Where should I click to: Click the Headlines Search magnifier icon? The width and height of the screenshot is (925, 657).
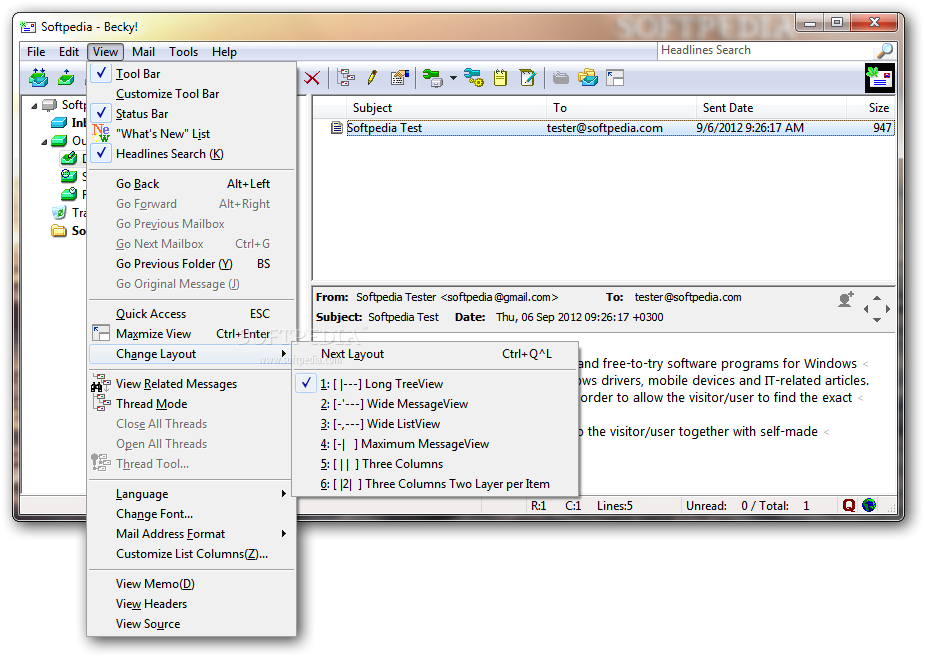click(884, 51)
